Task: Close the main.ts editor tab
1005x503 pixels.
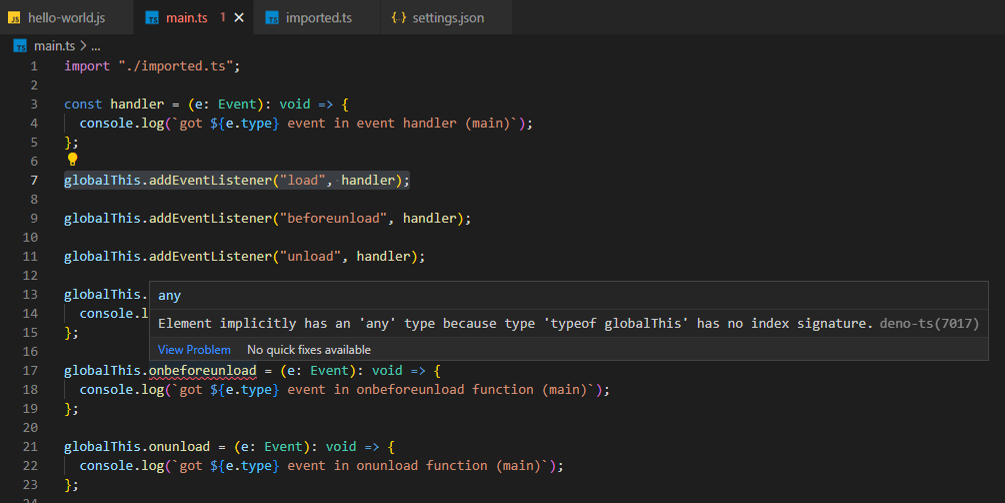Action: pyautogui.click(x=239, y=18)
